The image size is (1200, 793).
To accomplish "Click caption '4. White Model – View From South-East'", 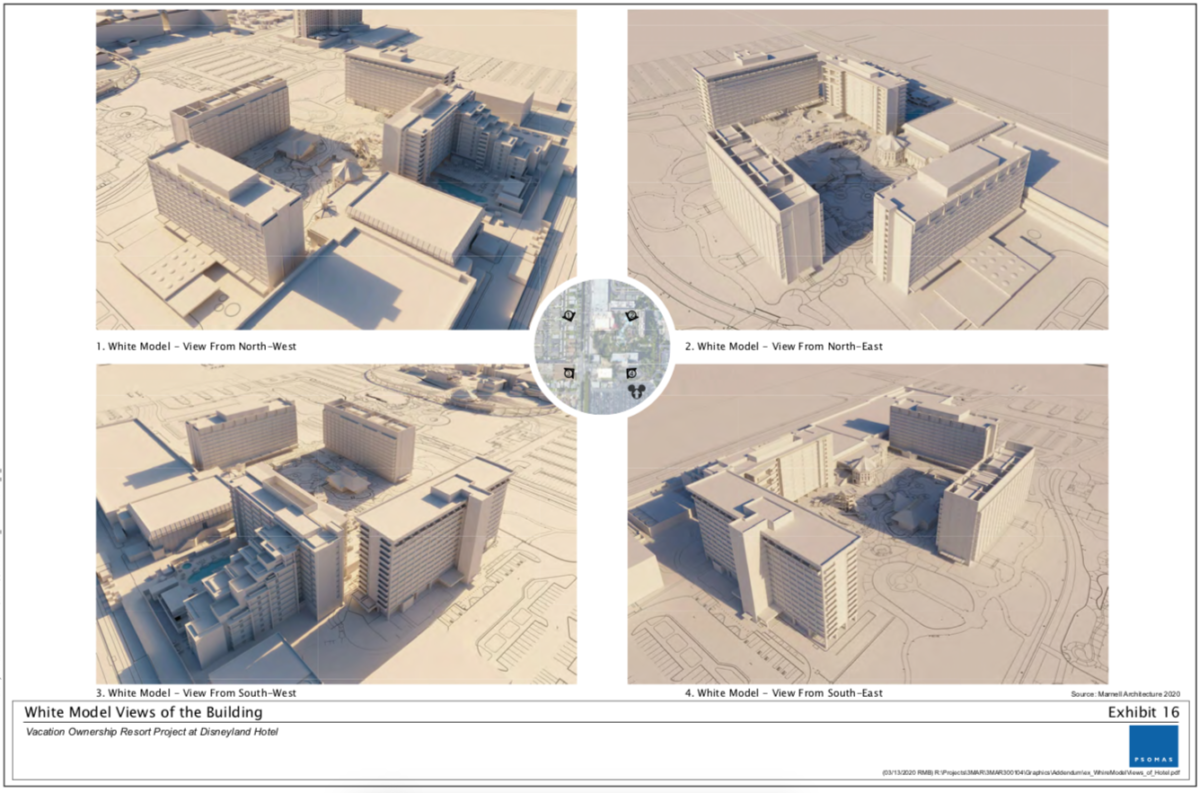I will point(784,692).
